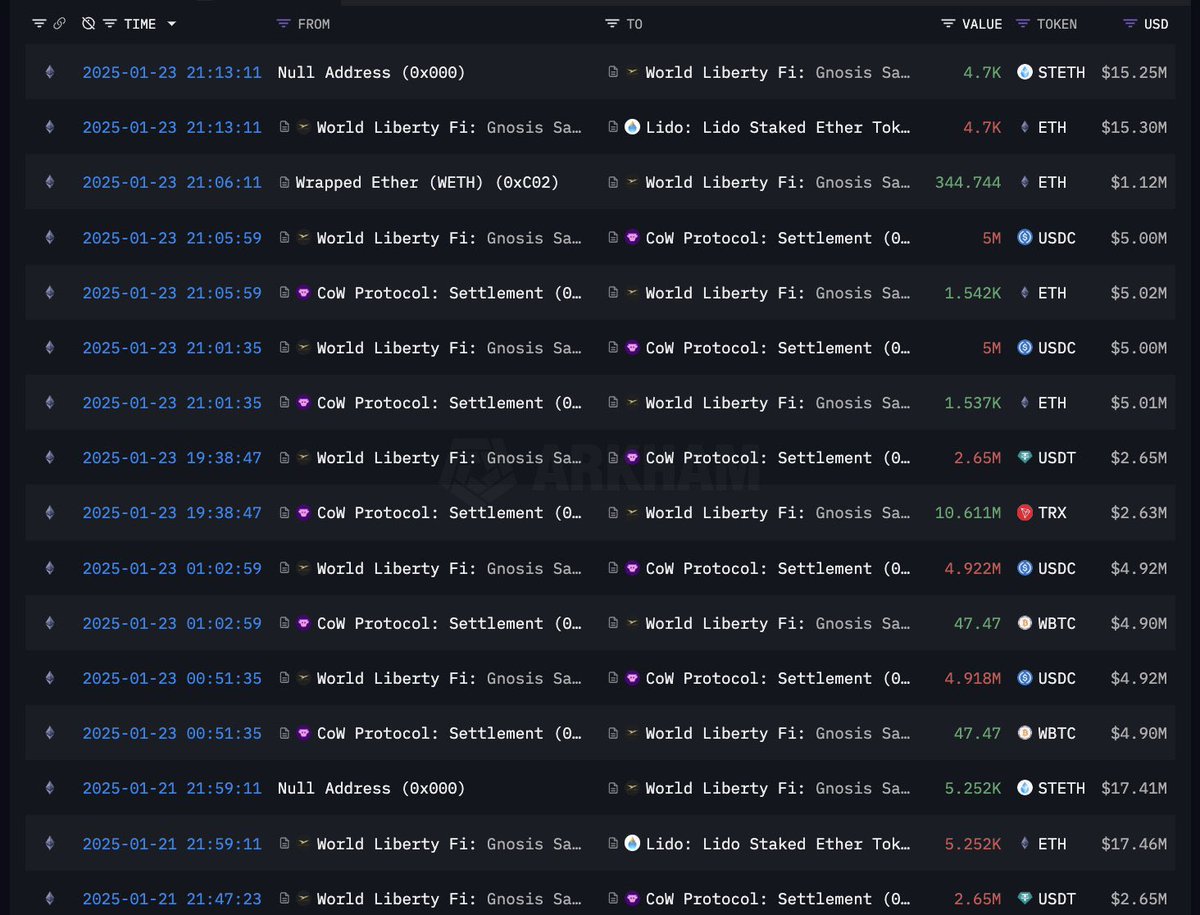Click the $17.46M USD amount
Screen dimensions: 1200x915
pos(1134,843)
